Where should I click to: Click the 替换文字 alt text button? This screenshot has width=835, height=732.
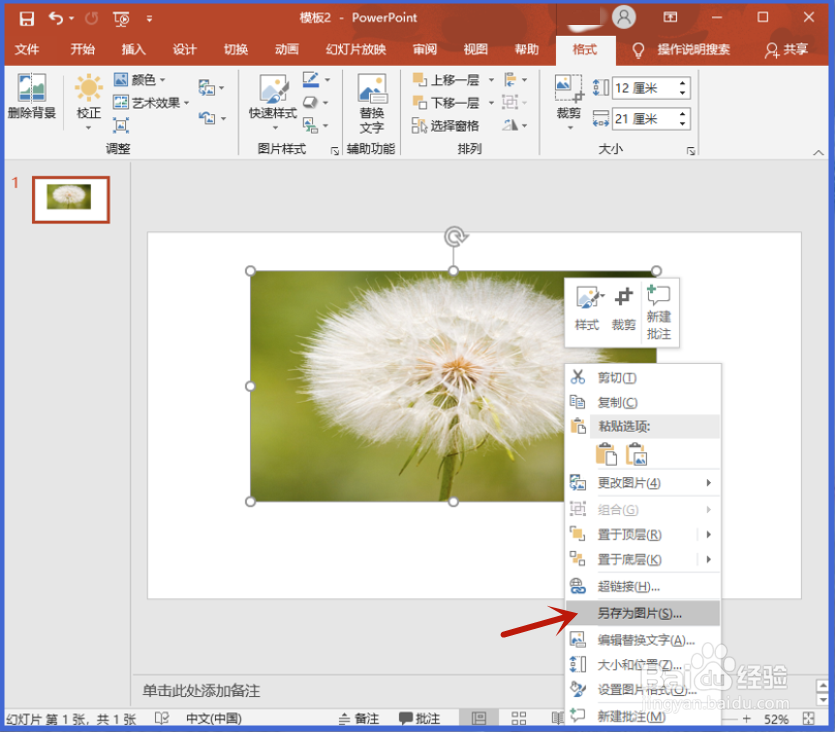(x=372, y=103)
